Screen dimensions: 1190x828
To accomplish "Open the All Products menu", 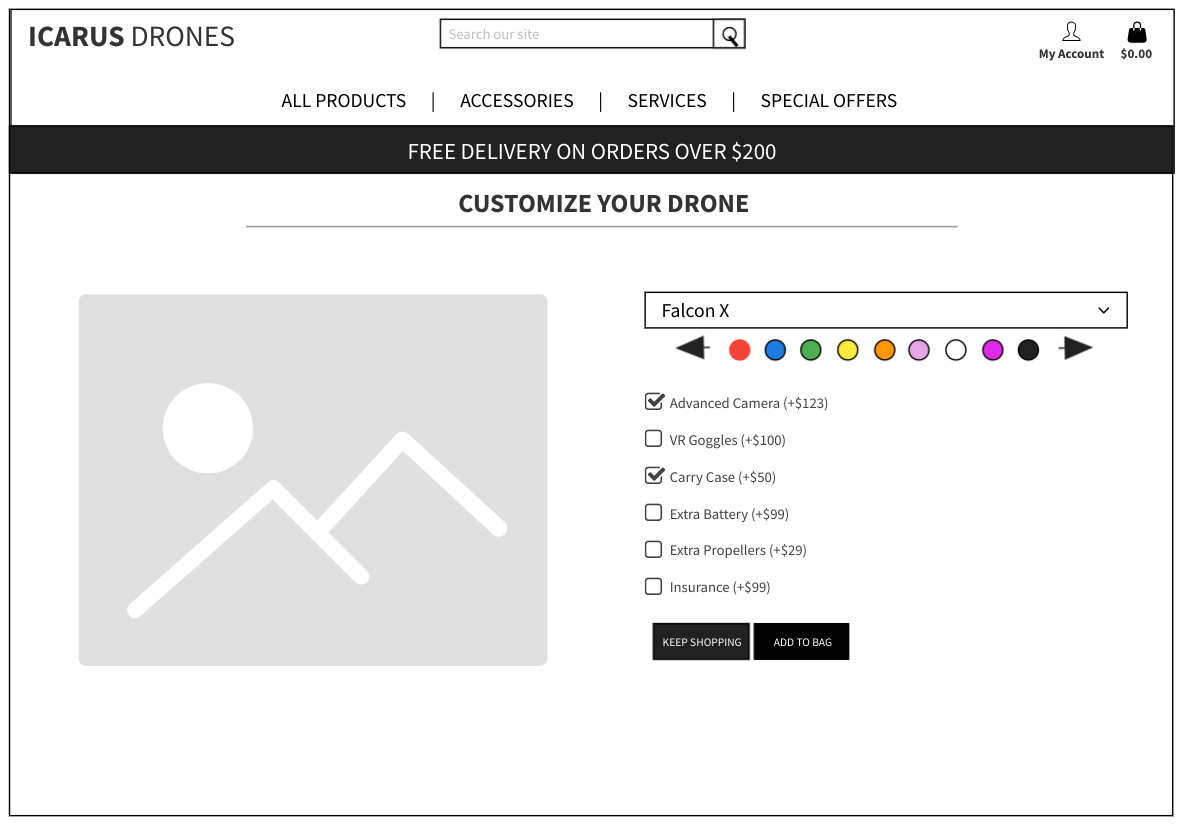I will coord(343,101).
